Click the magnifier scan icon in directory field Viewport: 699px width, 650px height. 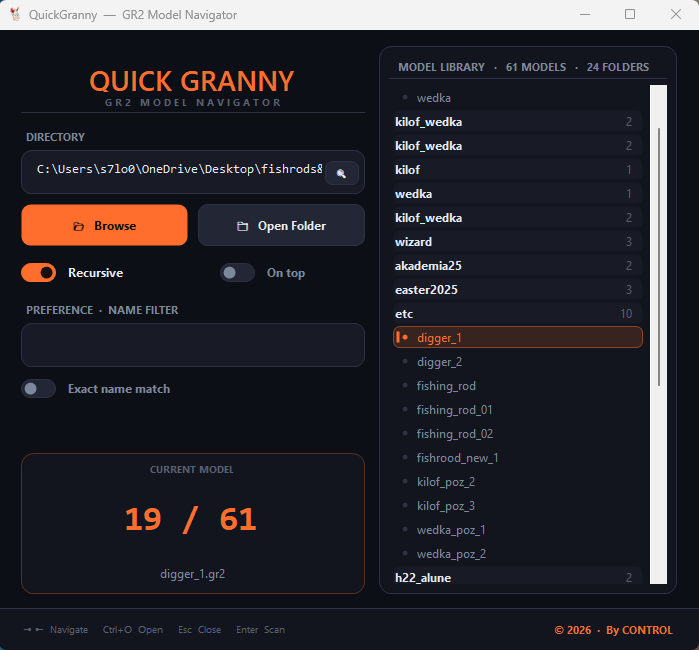tap(341, 173)
